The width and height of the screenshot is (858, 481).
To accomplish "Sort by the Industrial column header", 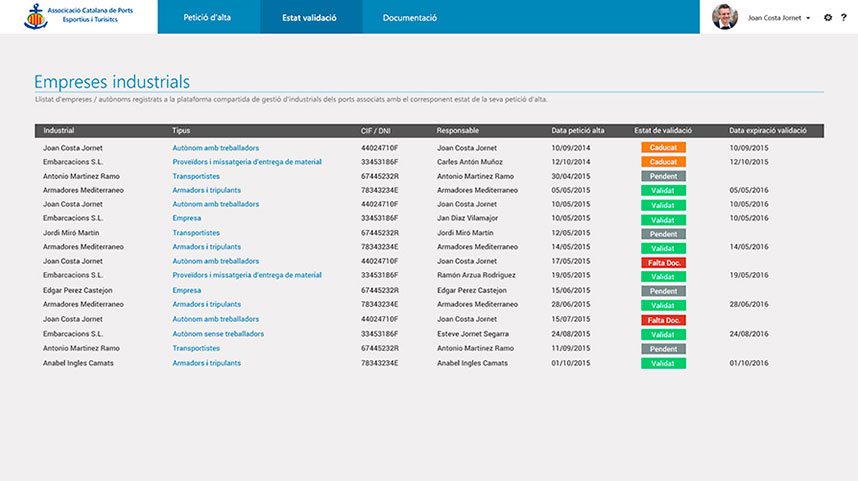I will 58,131.
